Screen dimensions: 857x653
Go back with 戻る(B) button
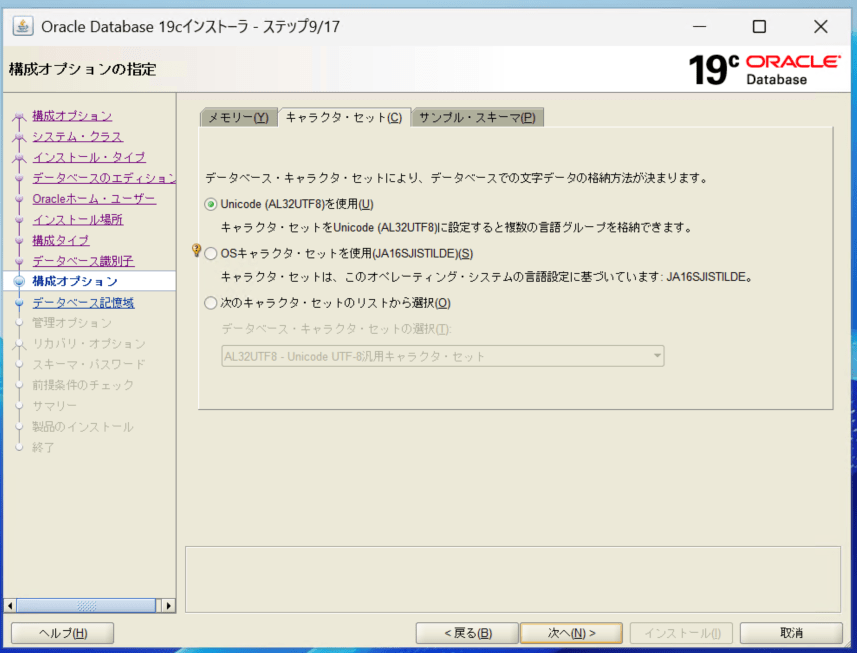467,633
